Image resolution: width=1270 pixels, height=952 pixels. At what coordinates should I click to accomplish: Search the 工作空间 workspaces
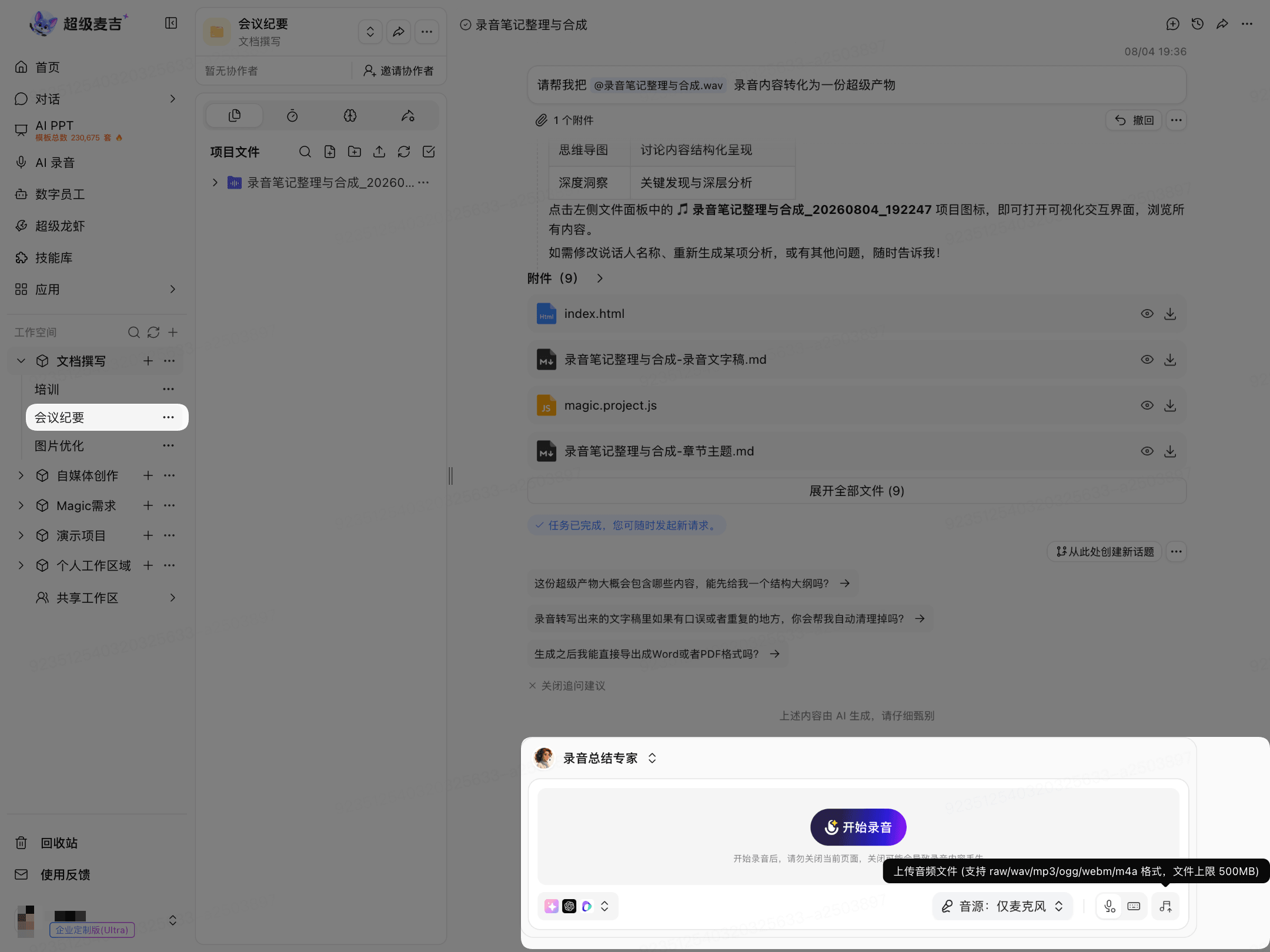[x=133, y=333]
